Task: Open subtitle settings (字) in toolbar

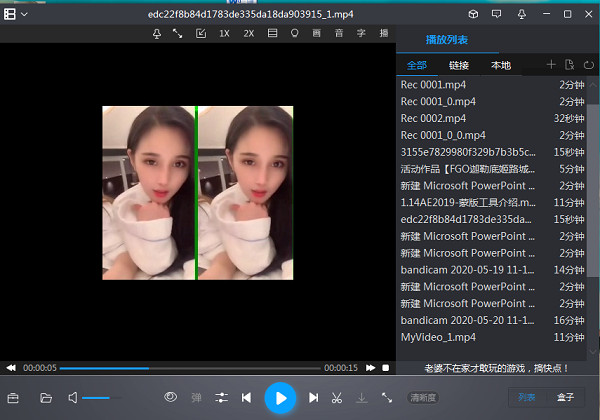Action: coord(361,33)
